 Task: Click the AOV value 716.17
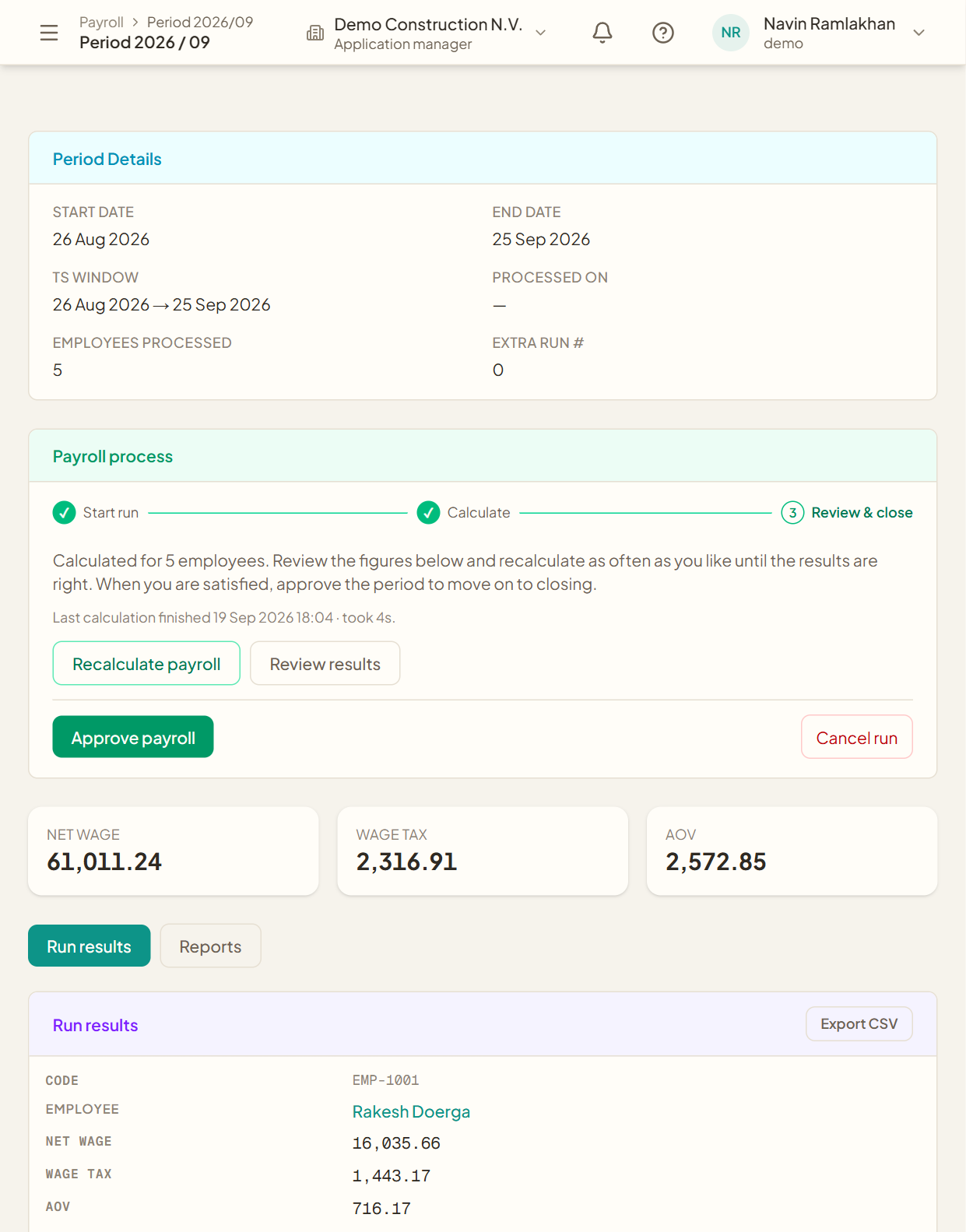click(x=381, y=1209)
